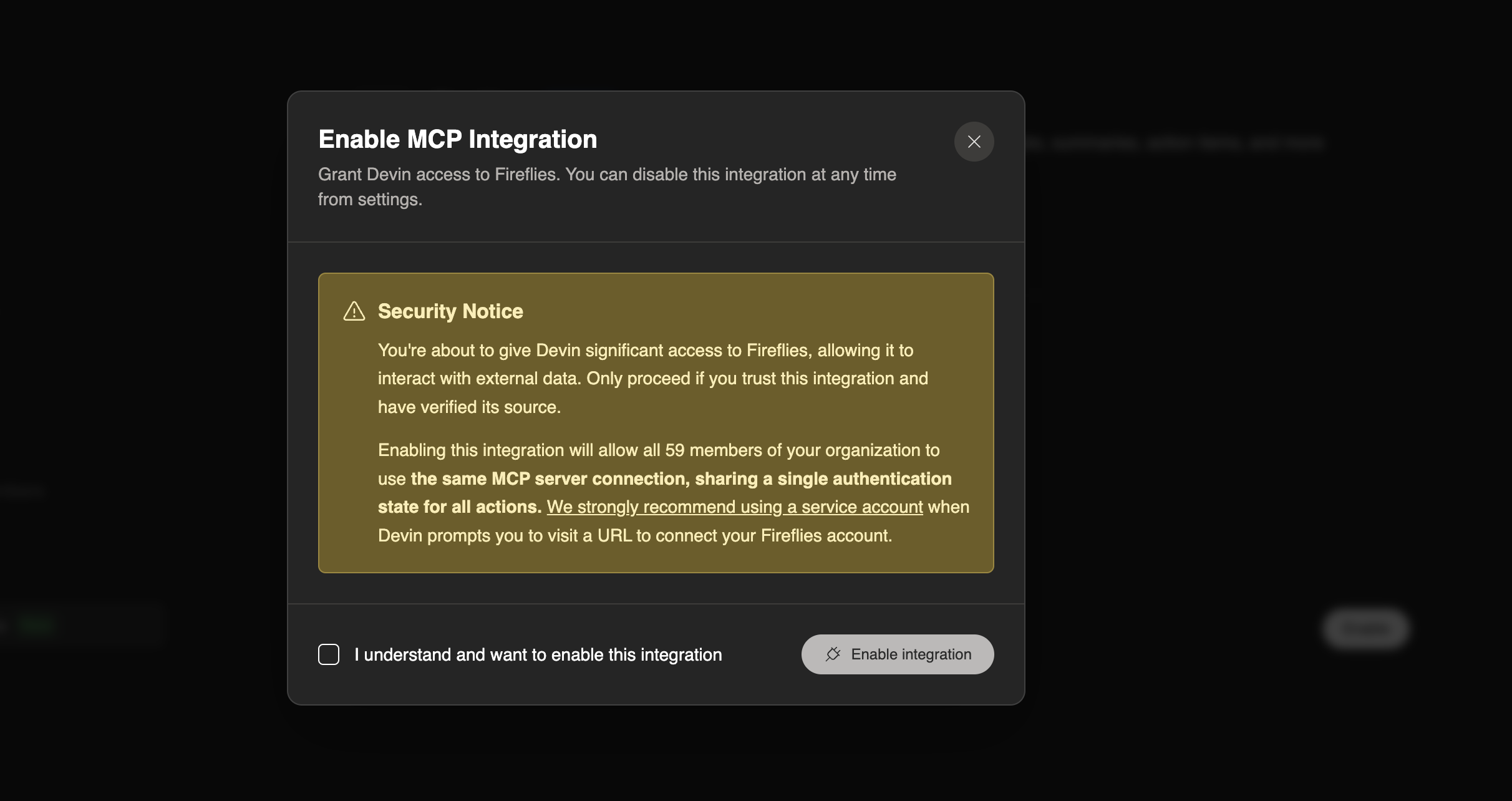Screen dimensions: 1512x801
Task: Click the 'Security Notice' heading text
Action: pyautogui.click(x=450, y=311)
